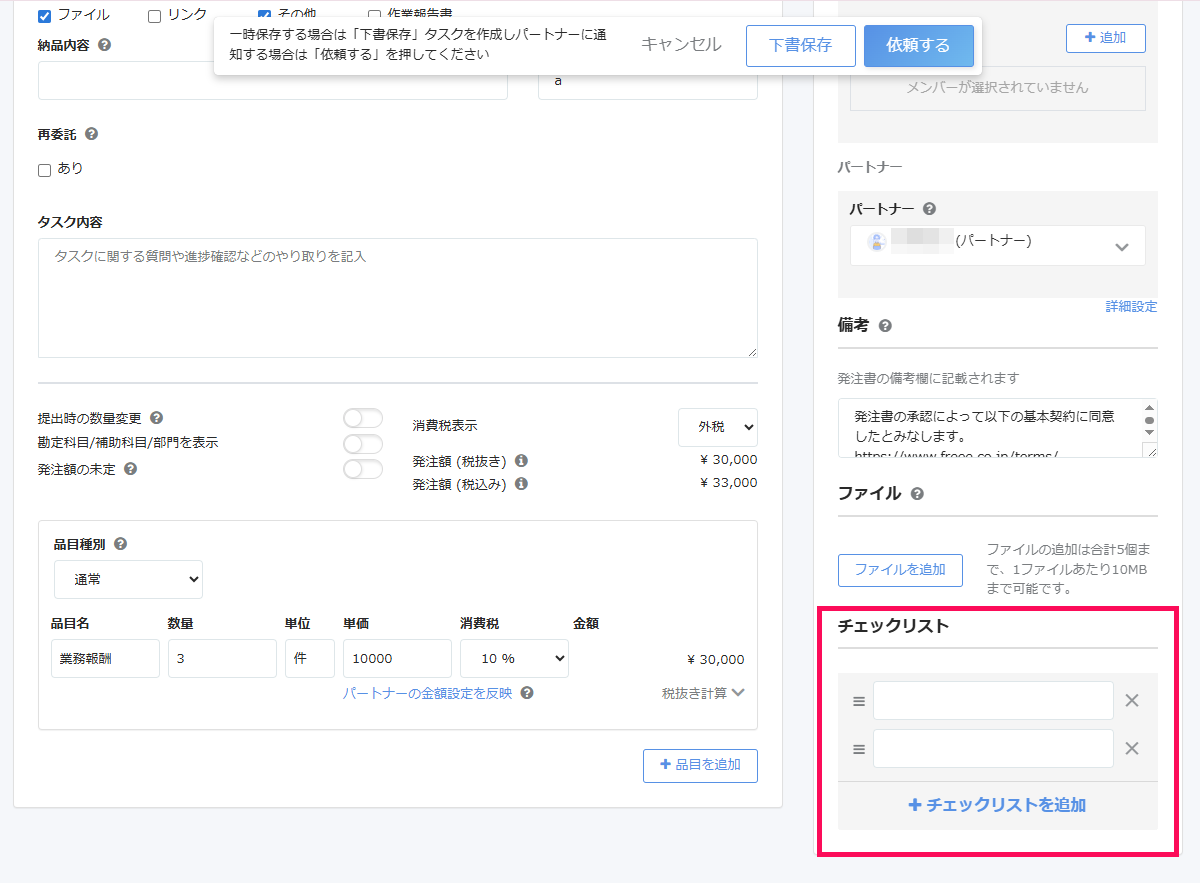Click help icon beside 発注額の未定
Viewport: 1200px width, 883px height.
130,468
